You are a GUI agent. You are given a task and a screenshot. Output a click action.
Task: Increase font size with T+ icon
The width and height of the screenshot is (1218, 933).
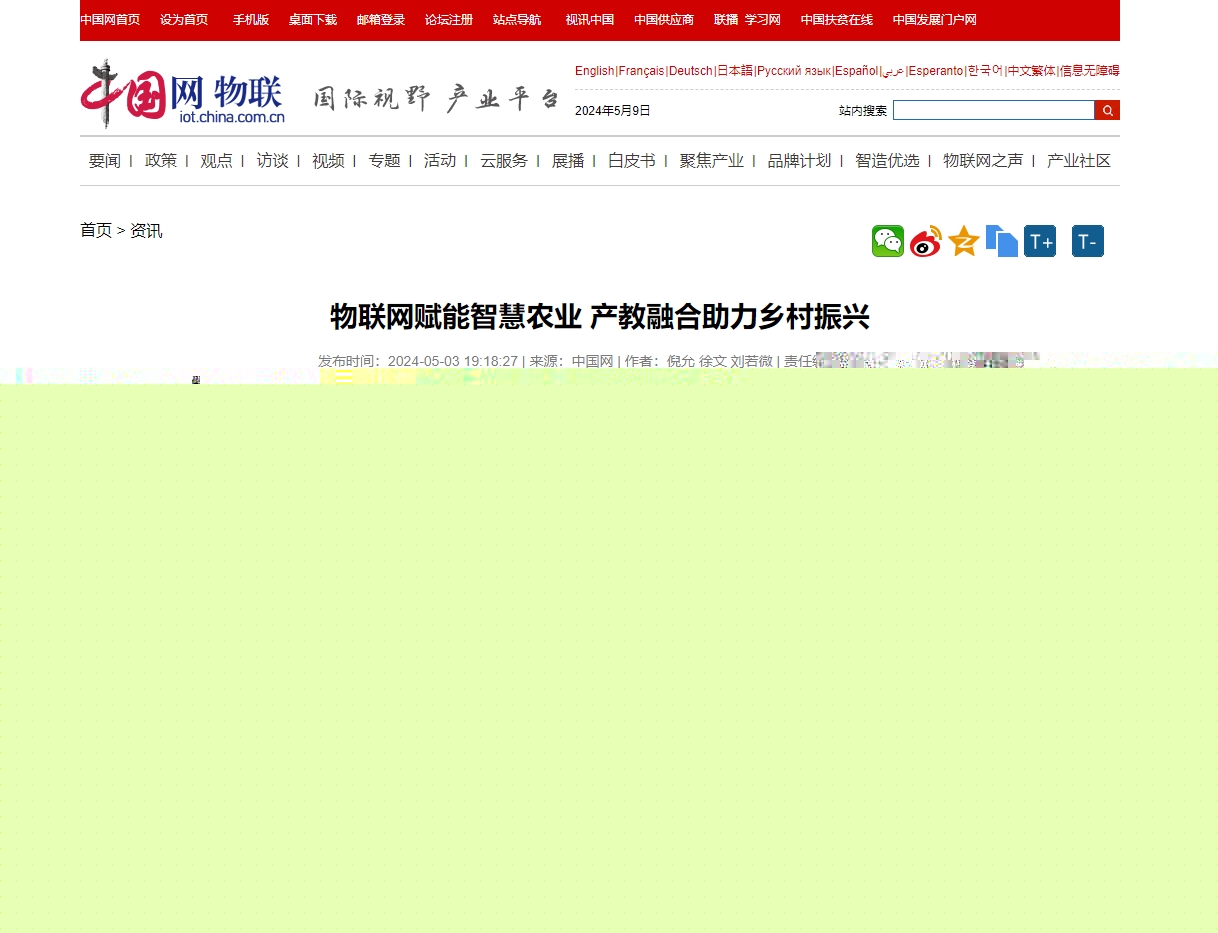click(x=1040, y=241)
